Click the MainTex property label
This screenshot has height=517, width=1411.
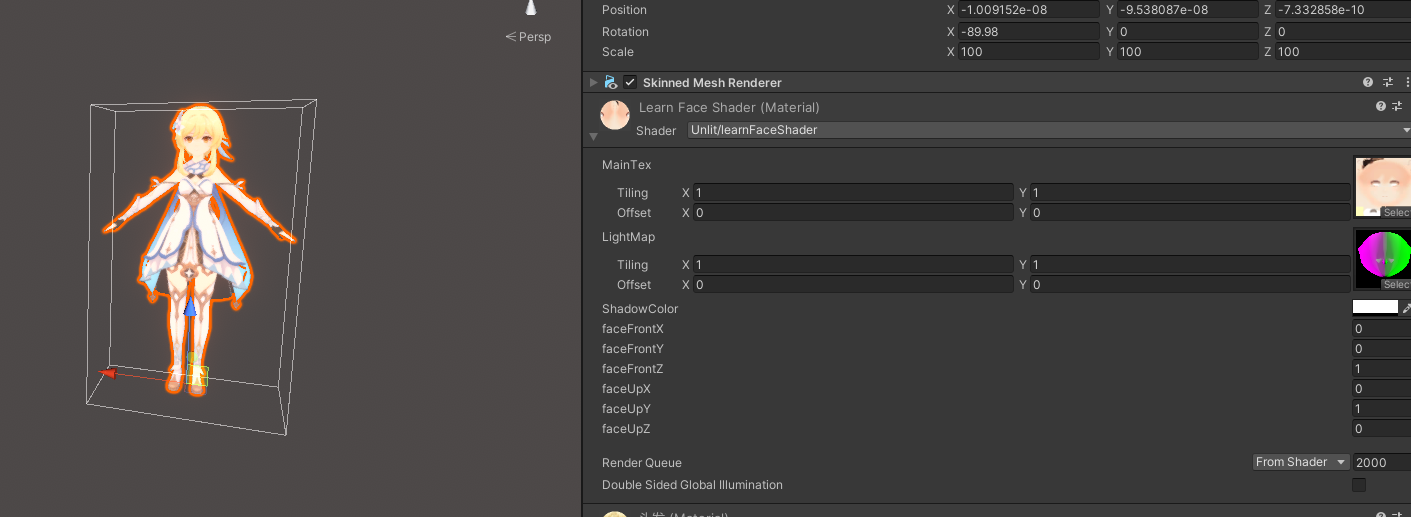click(627, 165)
